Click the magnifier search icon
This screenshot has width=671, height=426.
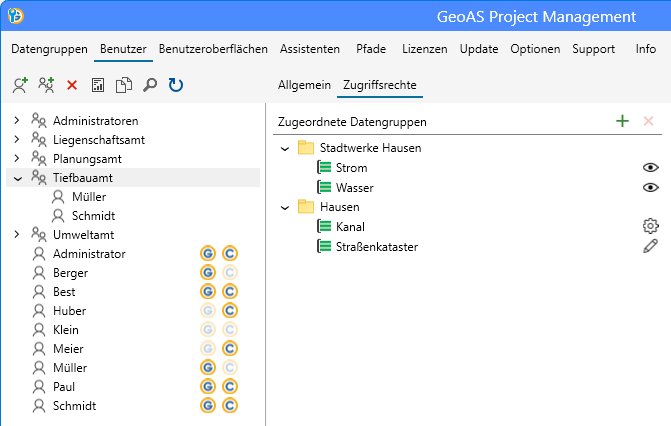150,86
